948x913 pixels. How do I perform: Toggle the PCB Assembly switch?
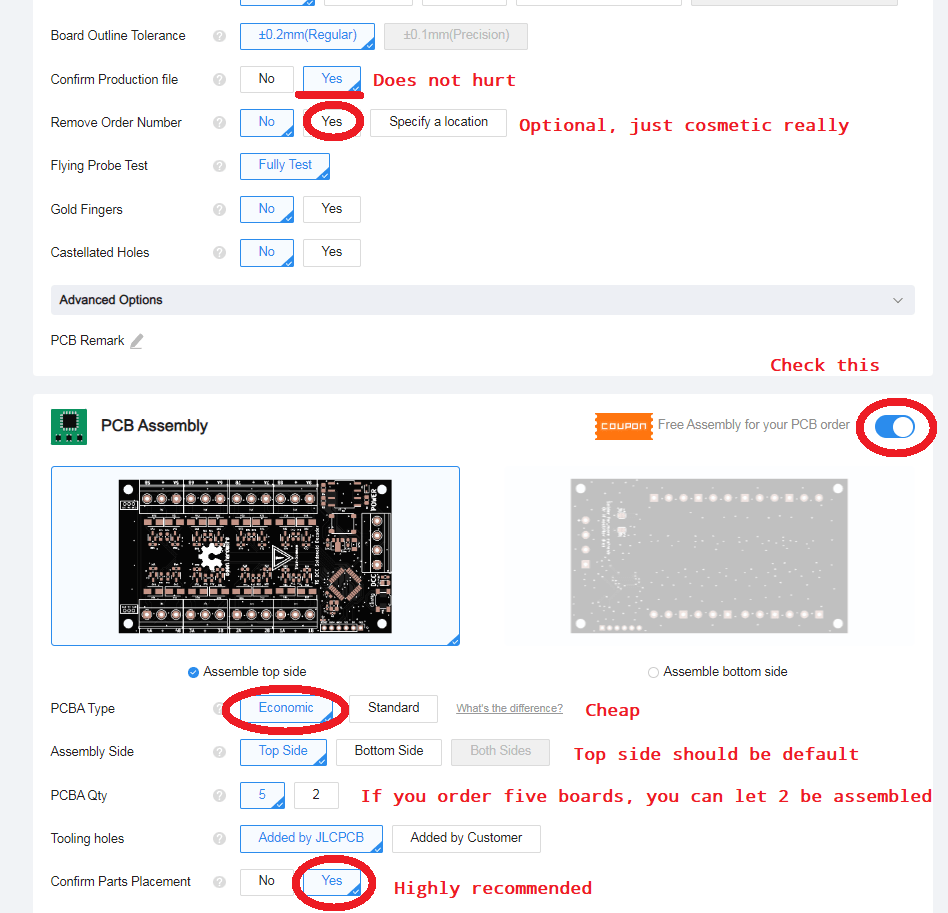click(894, 427)
